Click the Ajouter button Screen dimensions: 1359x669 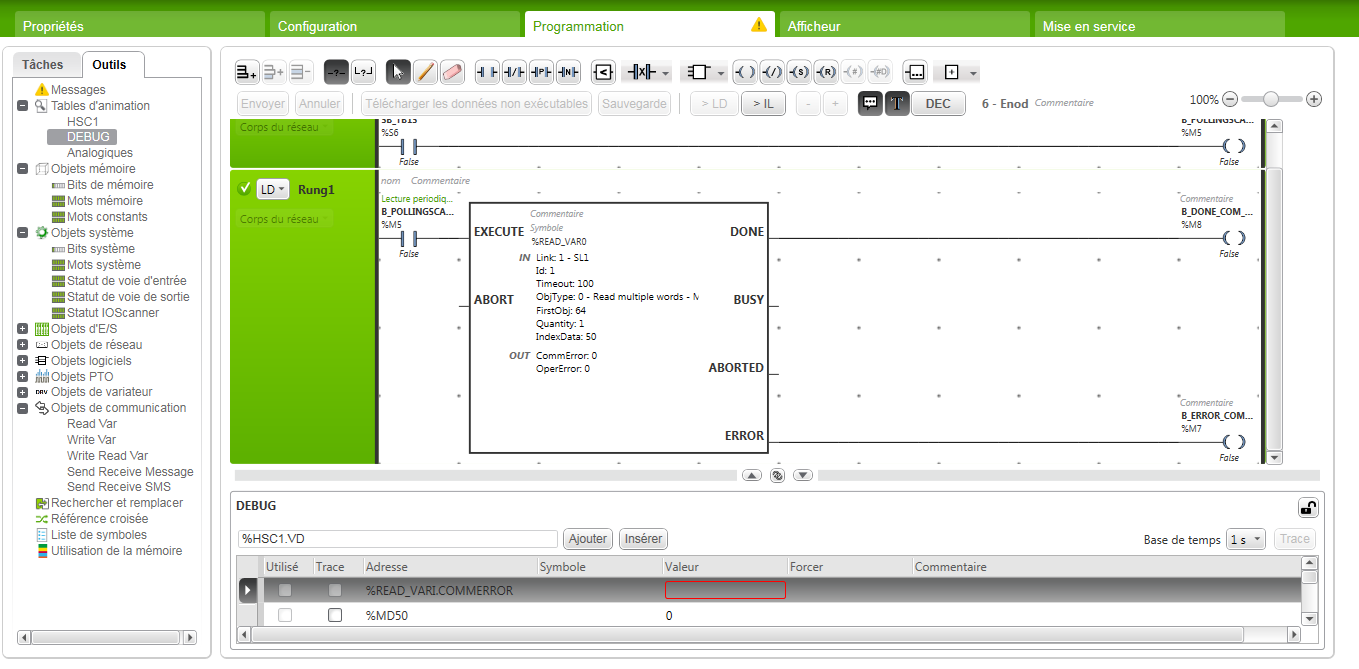coord(587,539)
